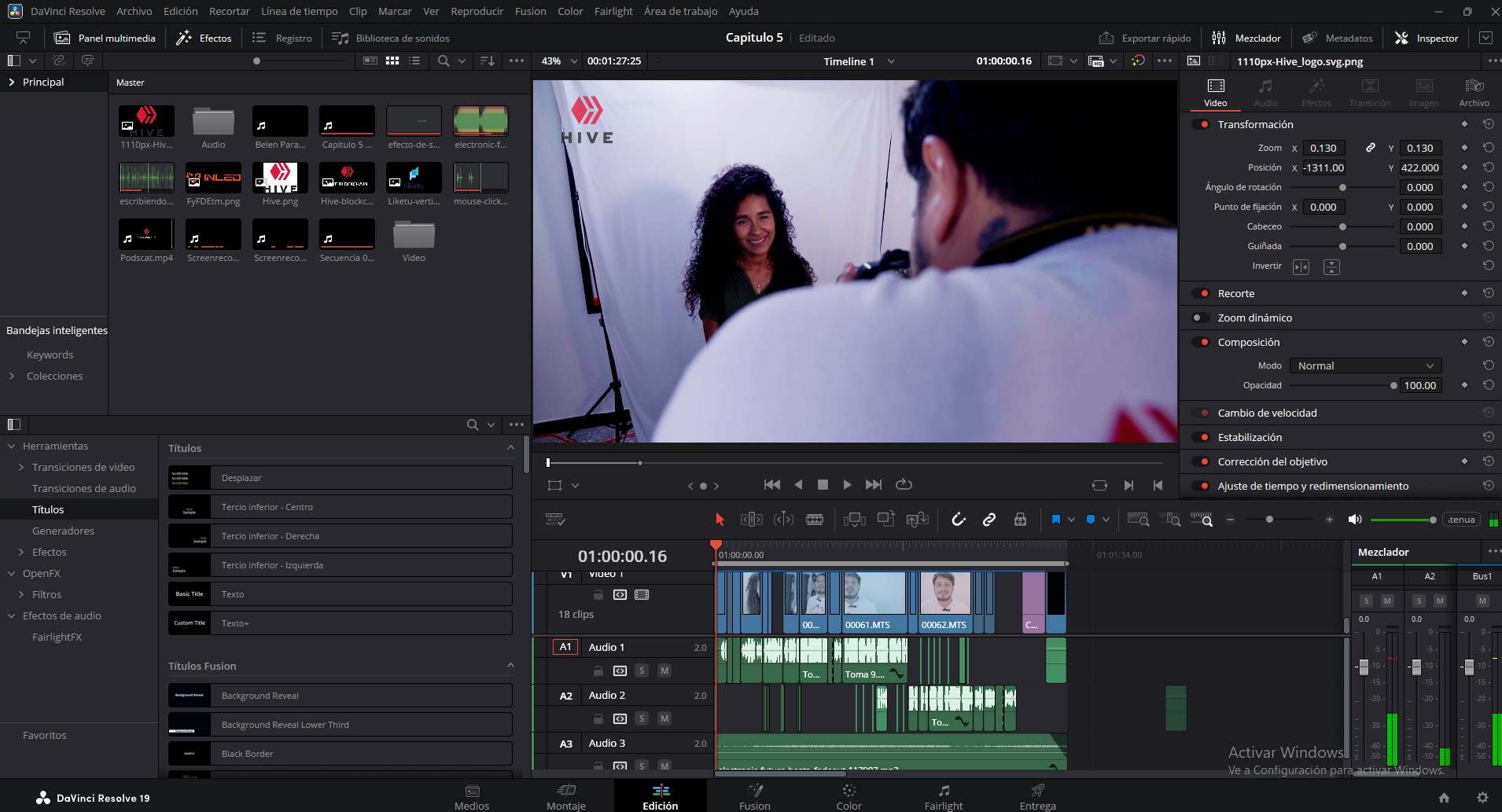Viewport: 1502px width, 812px height.
Task: Click the Insert clip icon
Action: tap(855, 520)
